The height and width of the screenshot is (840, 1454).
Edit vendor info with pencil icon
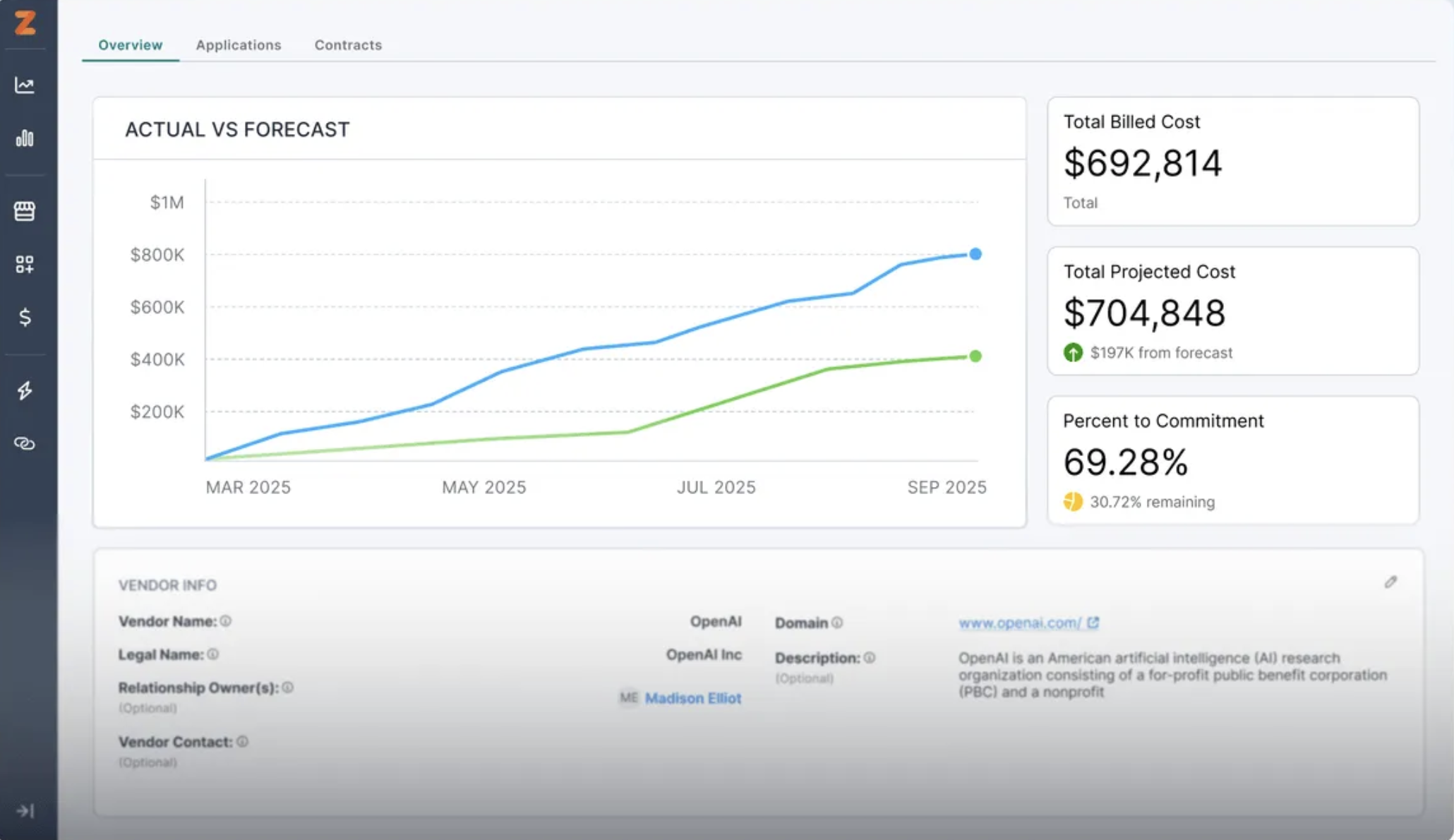[1390, 582]
